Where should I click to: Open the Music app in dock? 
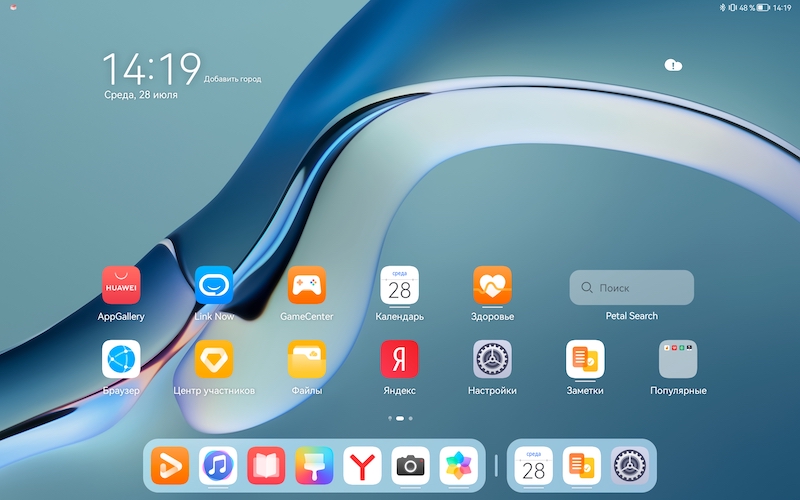218,465
